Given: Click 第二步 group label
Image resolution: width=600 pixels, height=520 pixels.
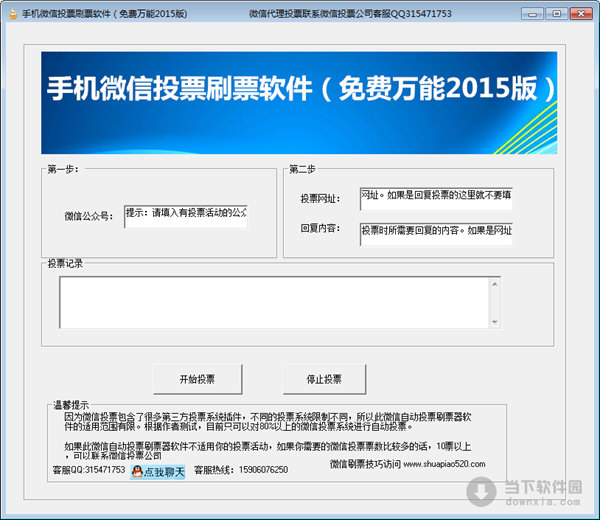Looking at the screenshot, I should [303, 169].
